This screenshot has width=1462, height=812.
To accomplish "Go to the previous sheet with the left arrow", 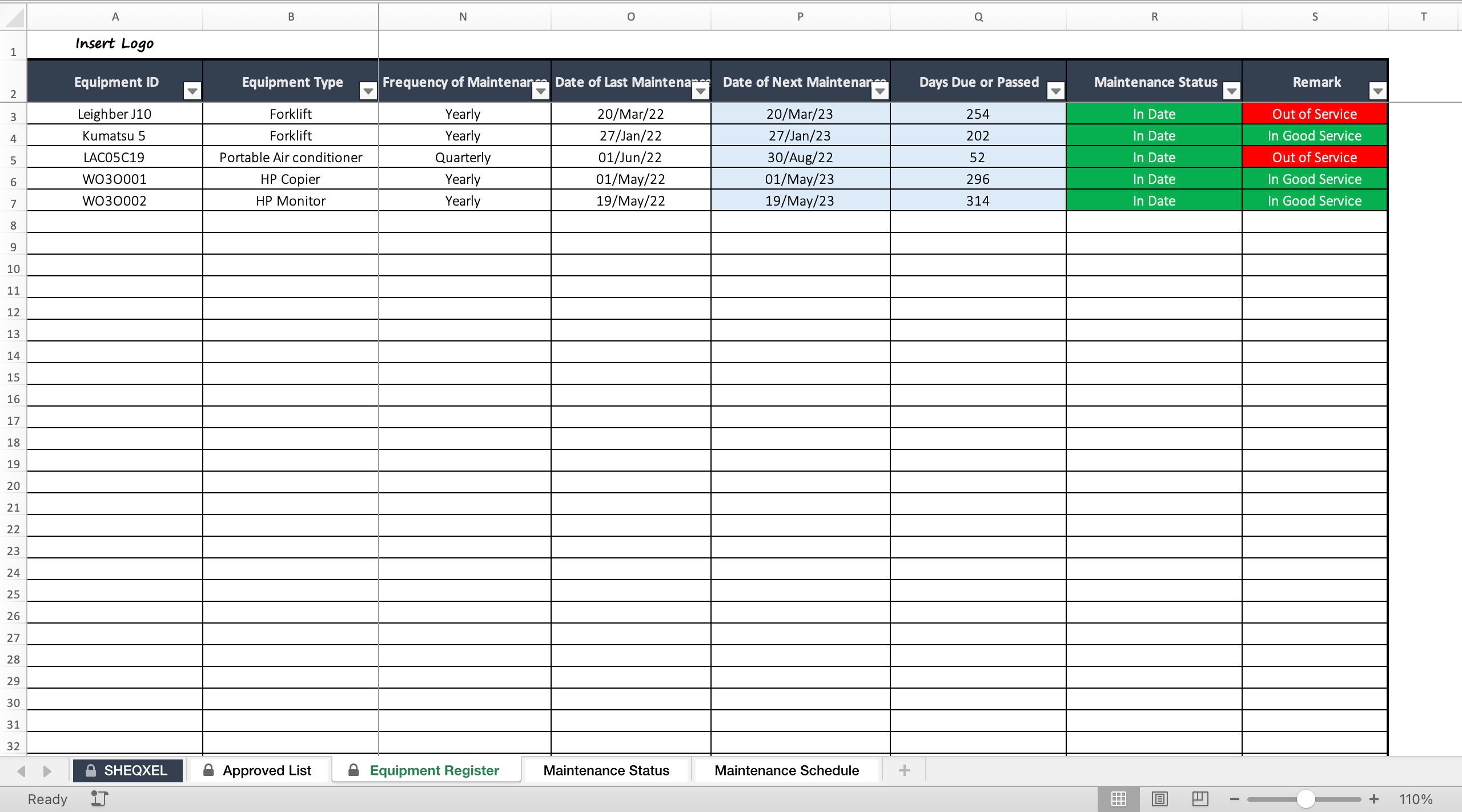I will [x=22, y=771].
